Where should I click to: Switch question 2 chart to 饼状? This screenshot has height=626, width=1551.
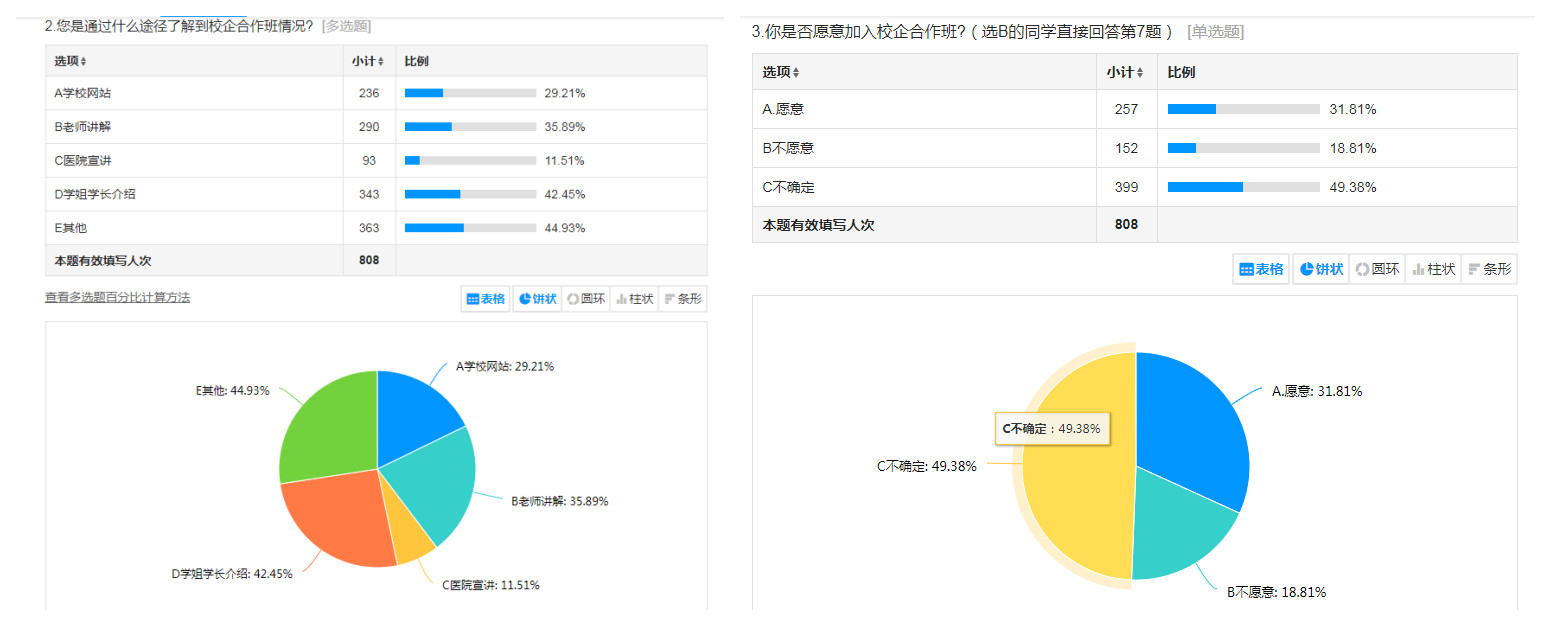537,299
